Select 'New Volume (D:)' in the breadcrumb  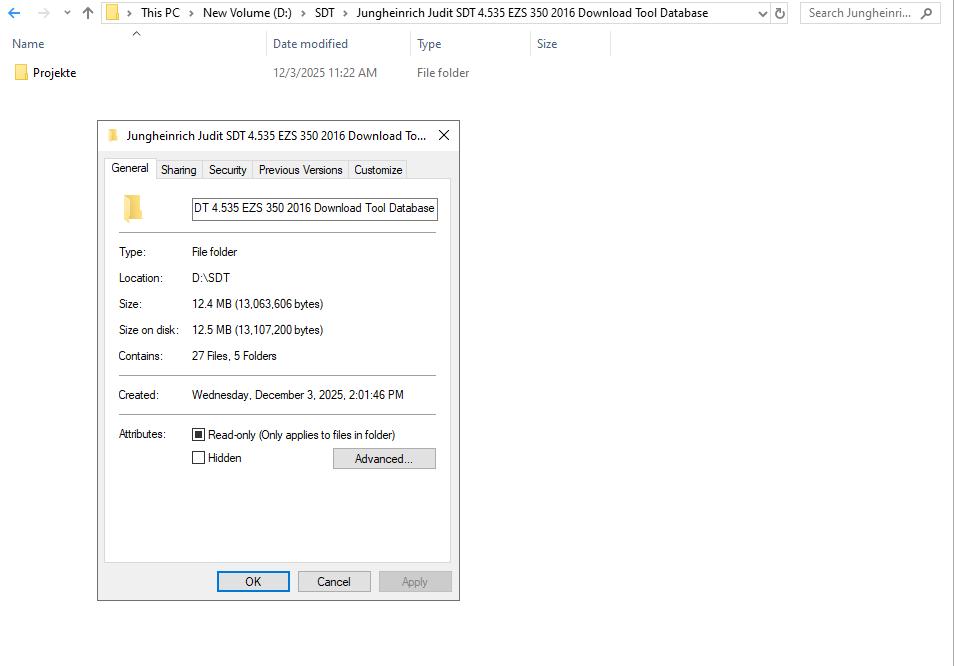coord(247,13)
